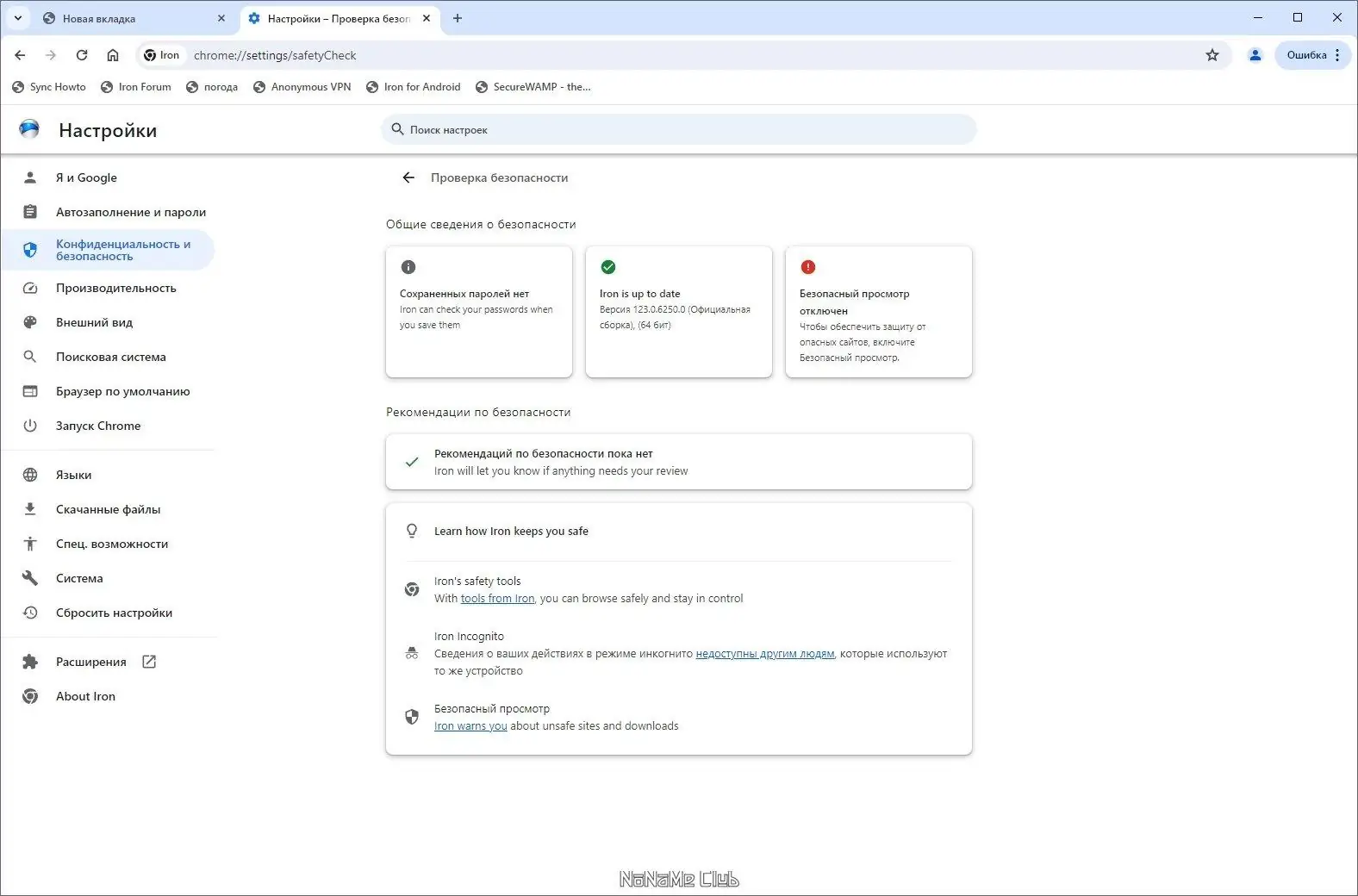The height and width of the screenshot is (896, 1358).
Task: Open a new tab with plus button
Action: click(x=458, y=18)
